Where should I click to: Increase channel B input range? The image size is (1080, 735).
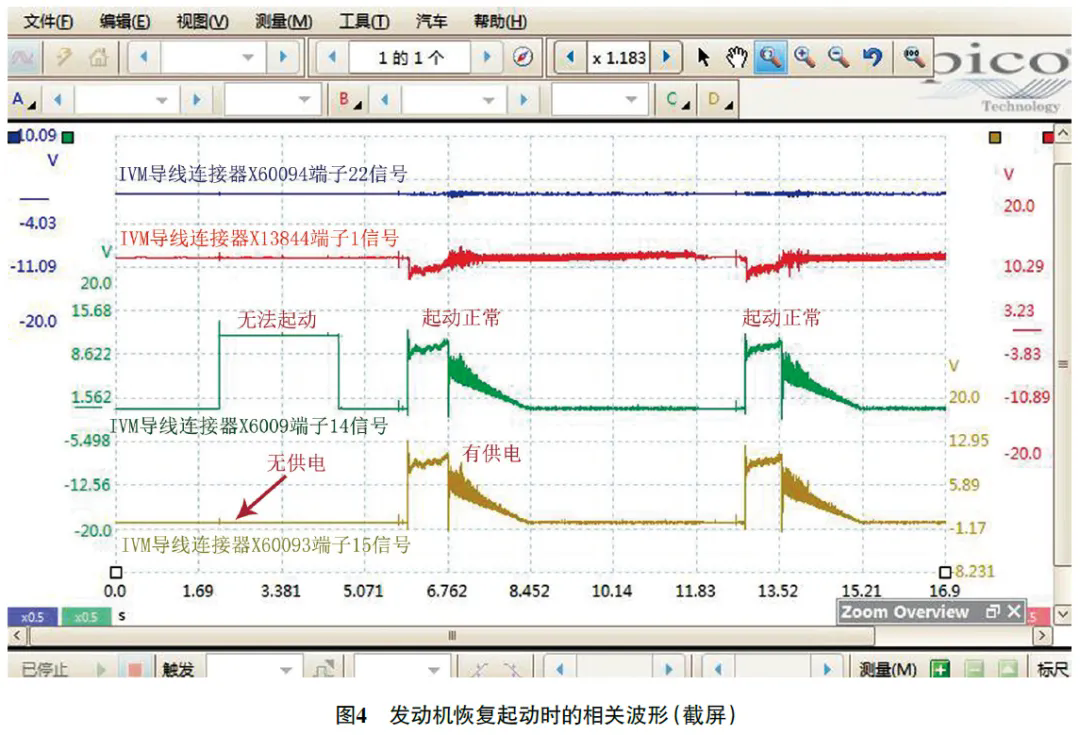[x=524, y=101]
